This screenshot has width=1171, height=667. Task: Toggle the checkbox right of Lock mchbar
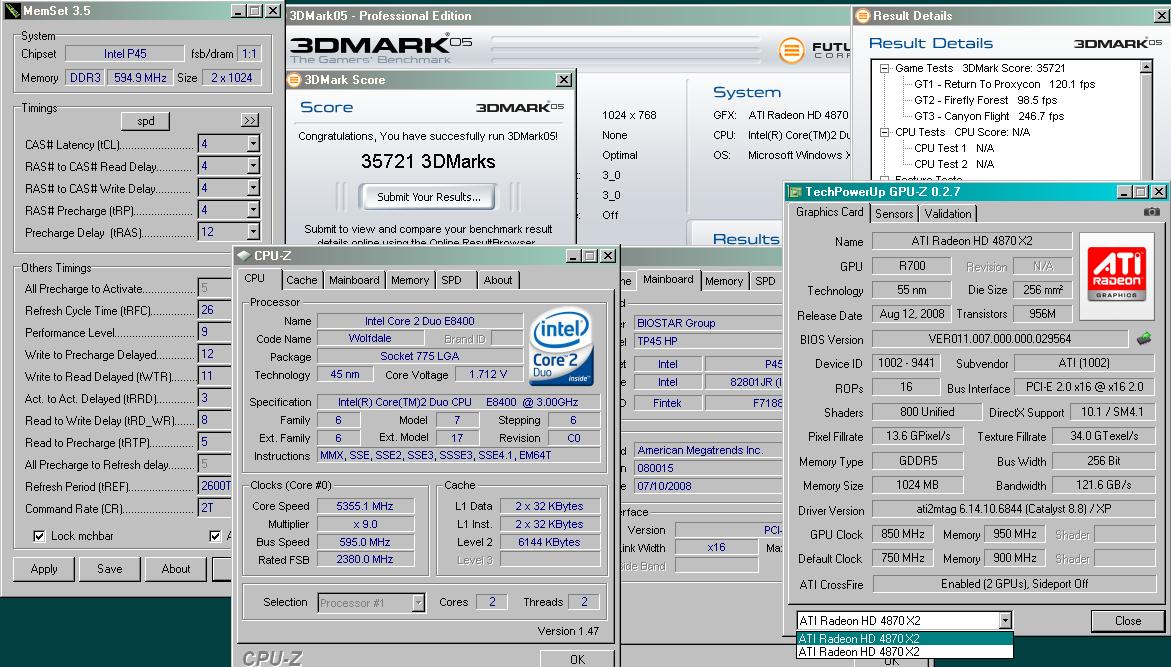click(x=215, y=536)
